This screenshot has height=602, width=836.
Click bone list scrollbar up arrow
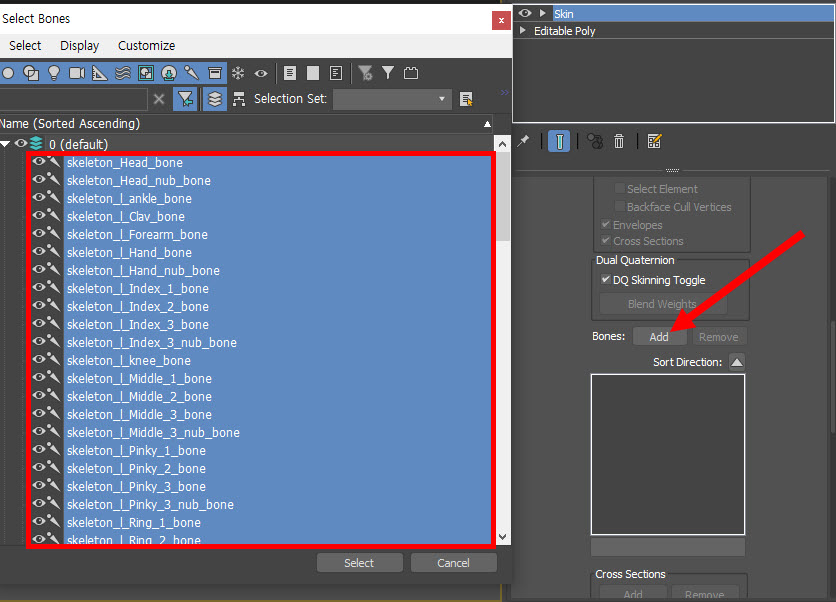click(502, 144)
